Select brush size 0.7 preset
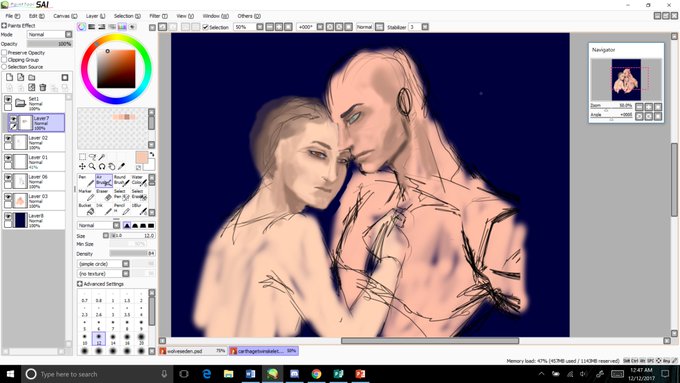The width and height of the screenshot is (680, 383). (85, 296)
